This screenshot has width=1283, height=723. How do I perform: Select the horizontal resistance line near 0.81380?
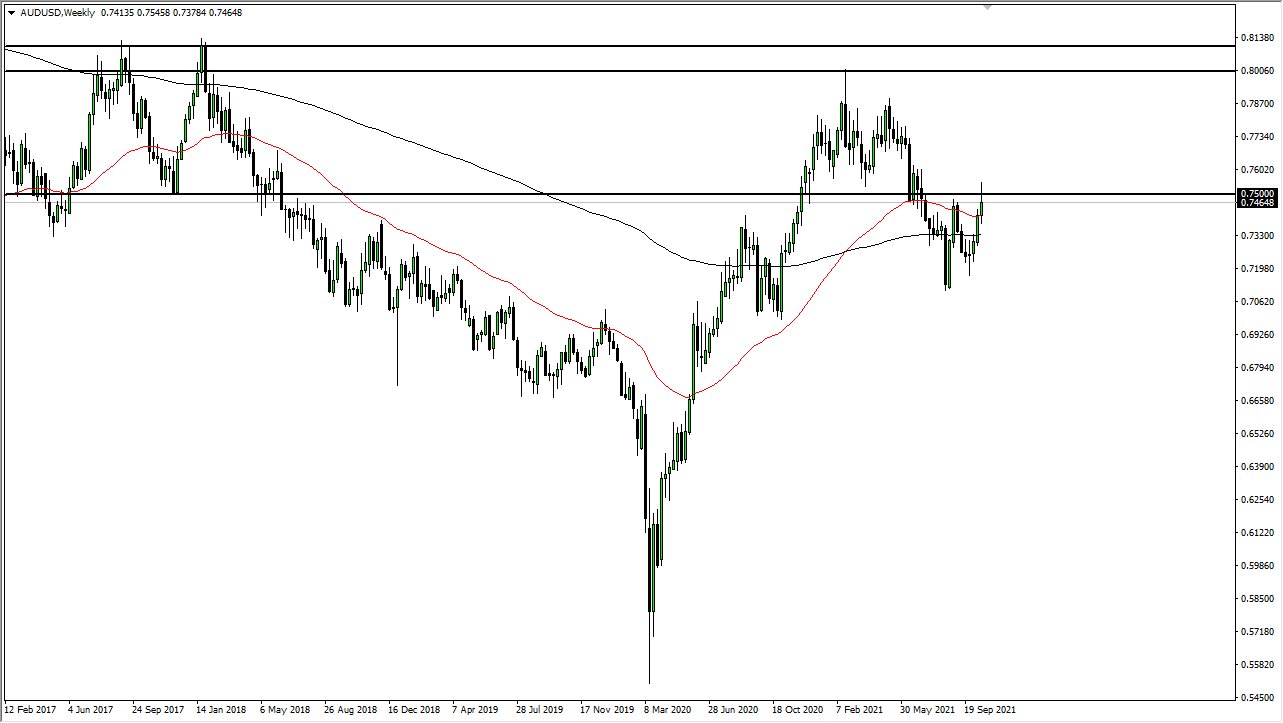tap(600, 46)
